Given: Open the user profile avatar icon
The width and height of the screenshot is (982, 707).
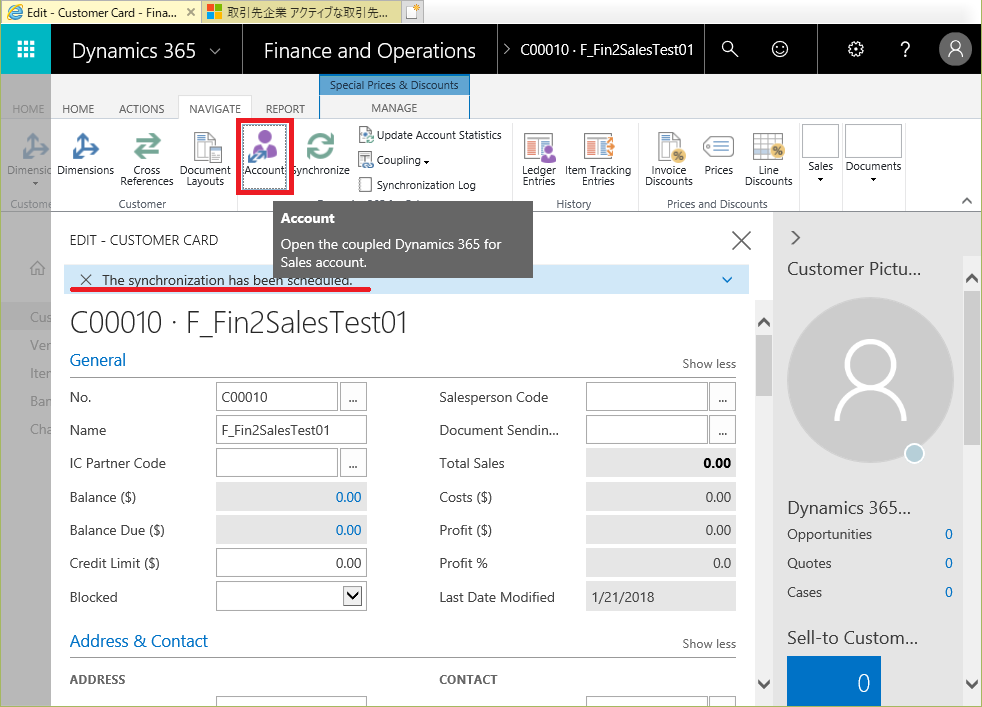Looking at the screenshot, I should 955,49.
